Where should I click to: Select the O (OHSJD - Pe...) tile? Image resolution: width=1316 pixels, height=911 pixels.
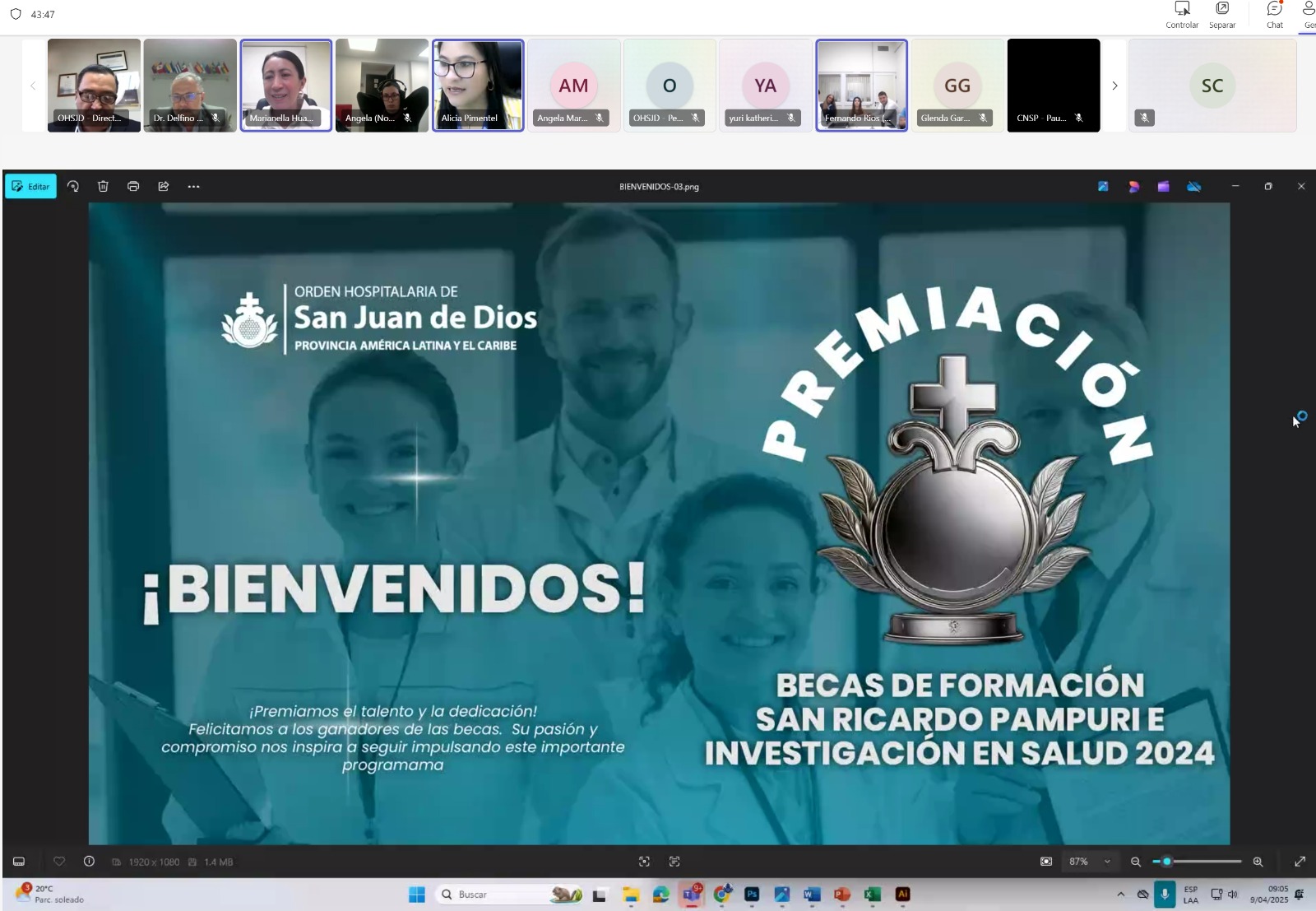[670, 86]
